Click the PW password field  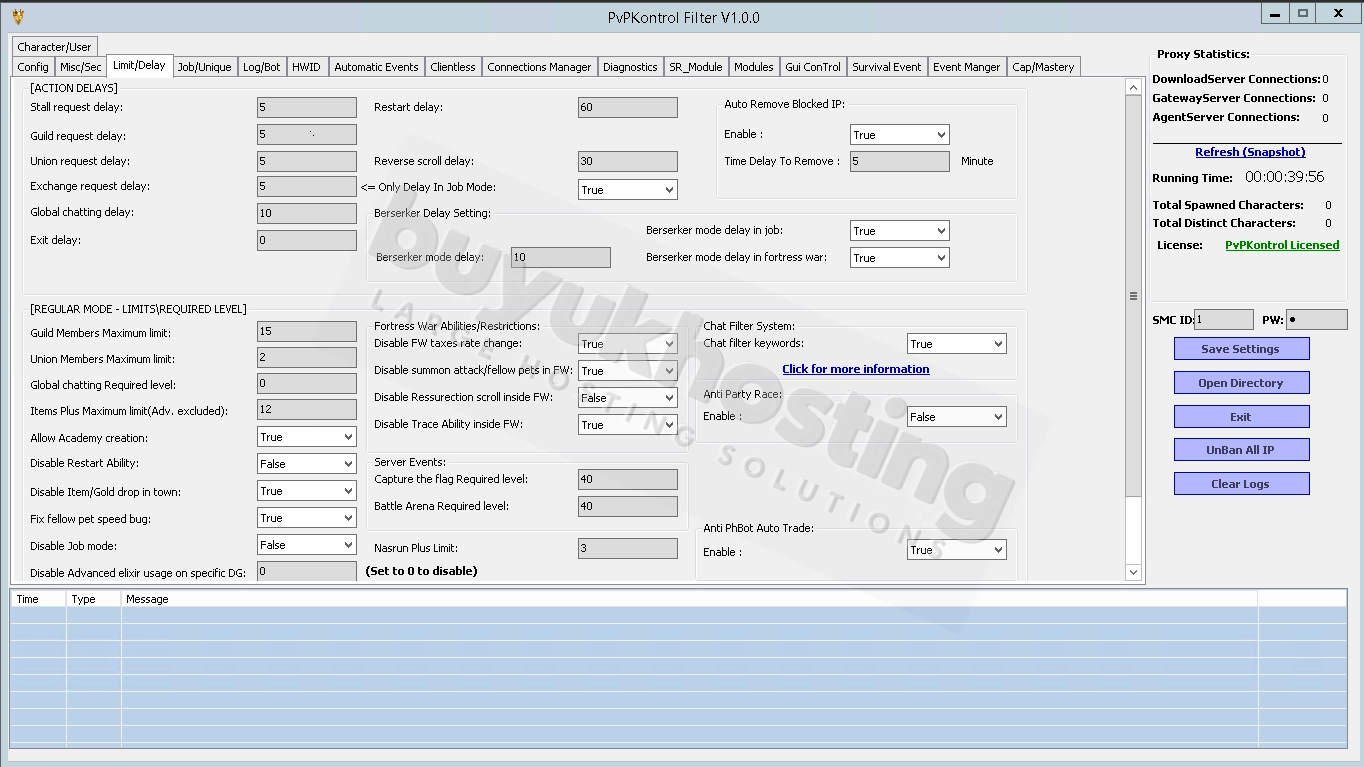1316,320
